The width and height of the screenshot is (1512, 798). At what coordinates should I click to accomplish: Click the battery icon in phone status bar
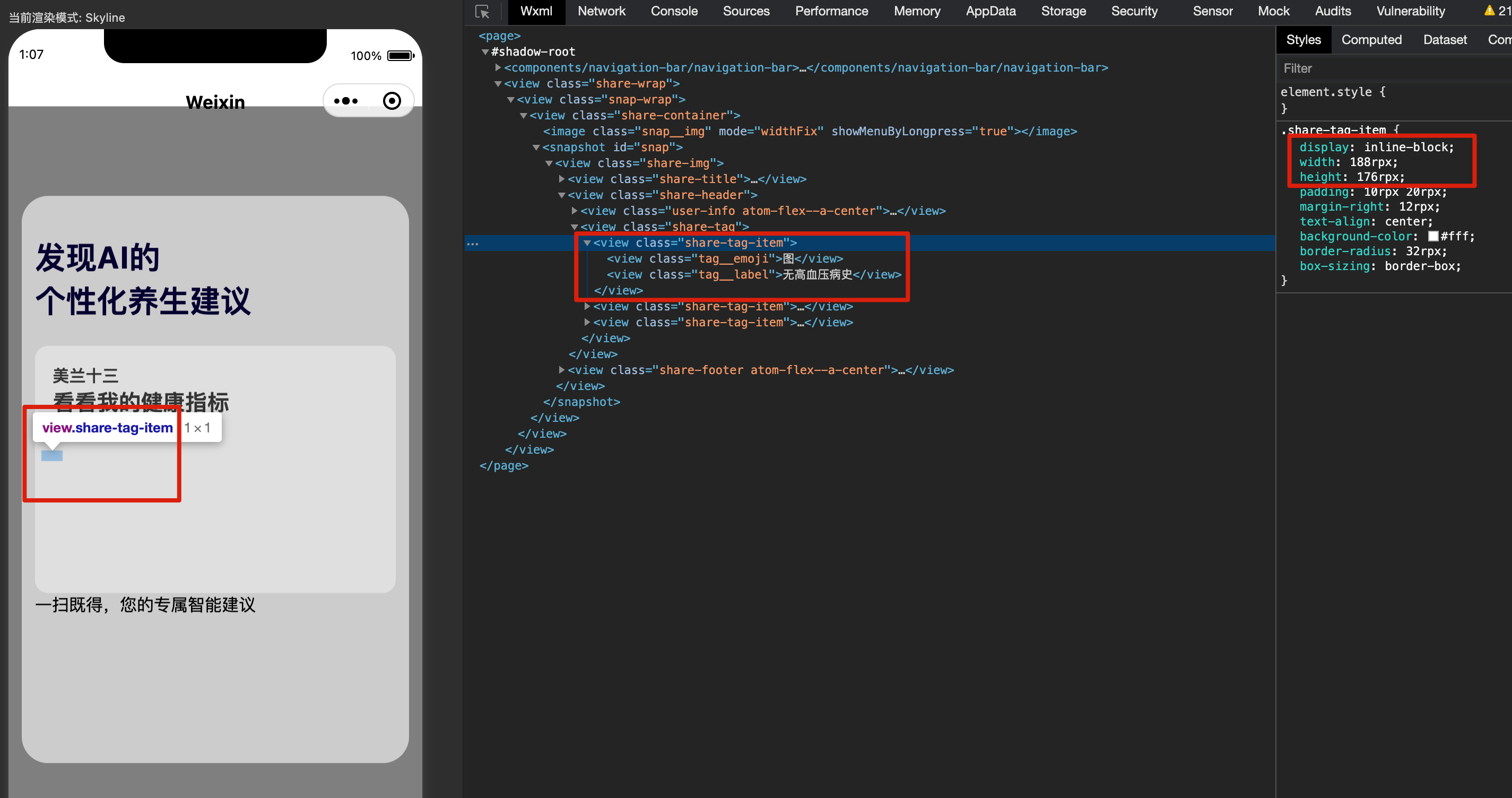coord(401,56)
